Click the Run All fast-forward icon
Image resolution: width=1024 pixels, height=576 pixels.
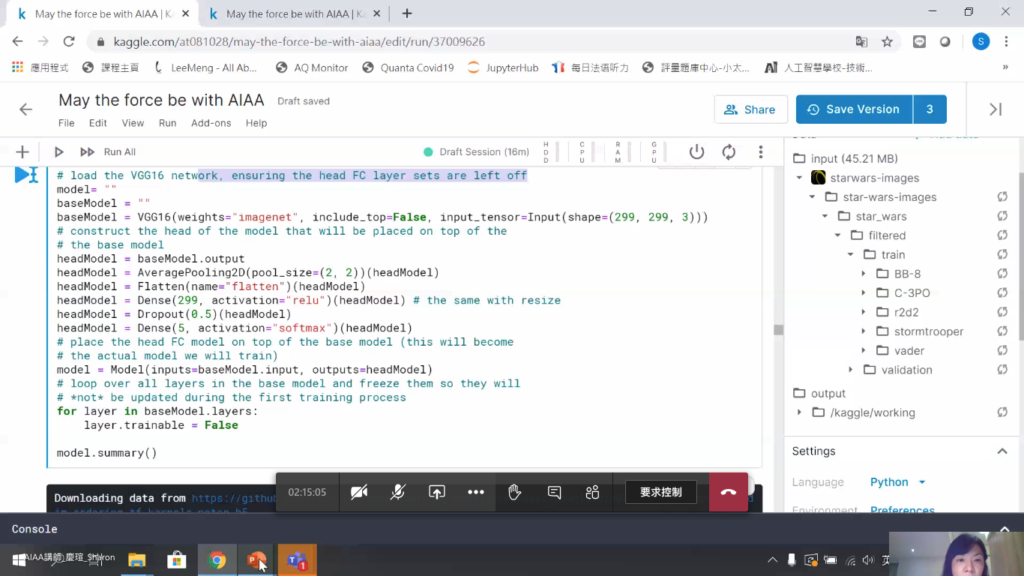point(87,152)
